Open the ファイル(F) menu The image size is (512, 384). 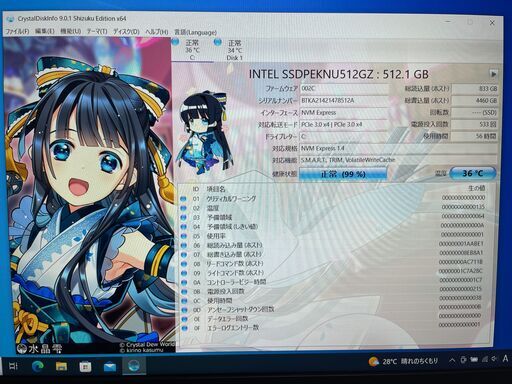pos(18,31)
